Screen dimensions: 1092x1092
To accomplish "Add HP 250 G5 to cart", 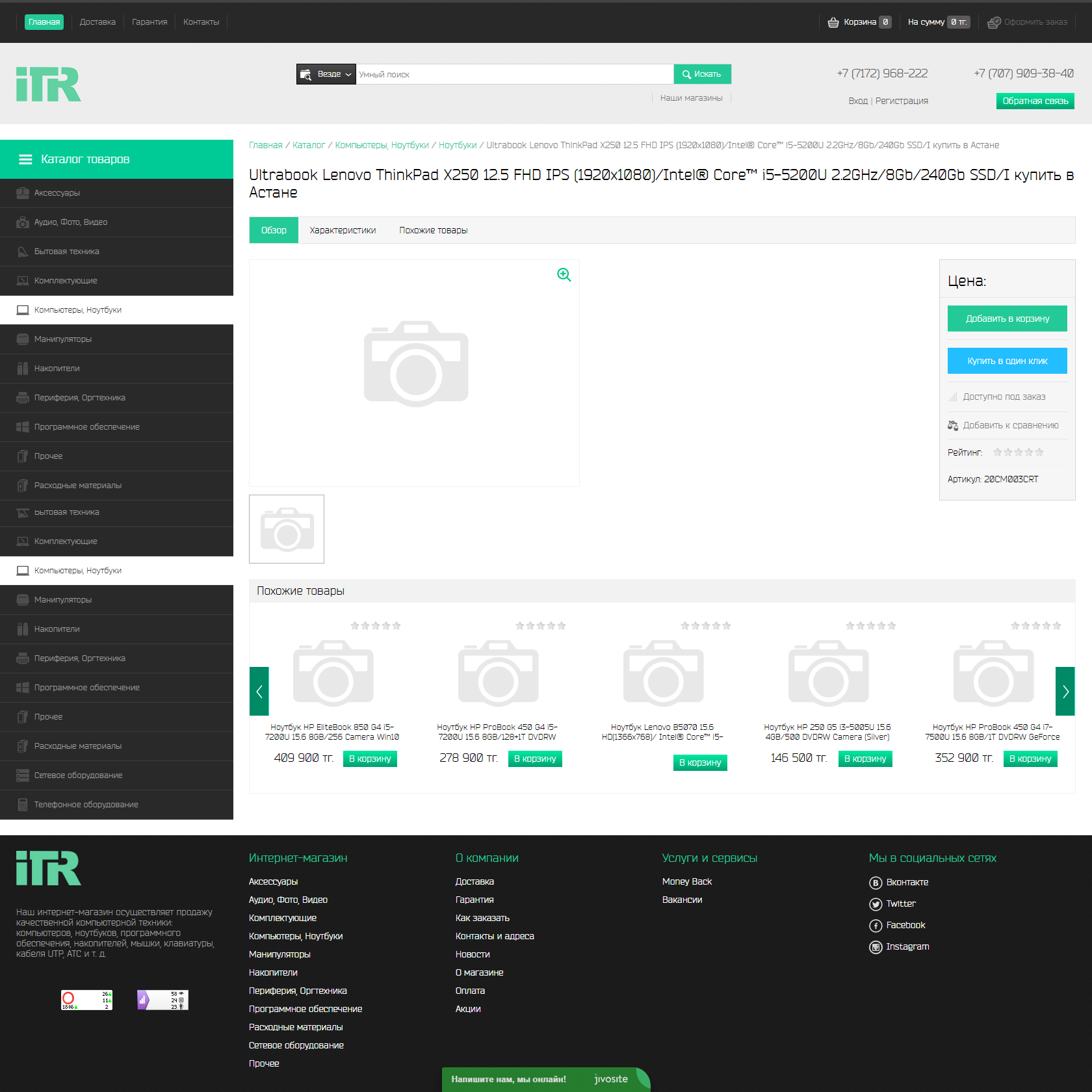I will point(865,759).
